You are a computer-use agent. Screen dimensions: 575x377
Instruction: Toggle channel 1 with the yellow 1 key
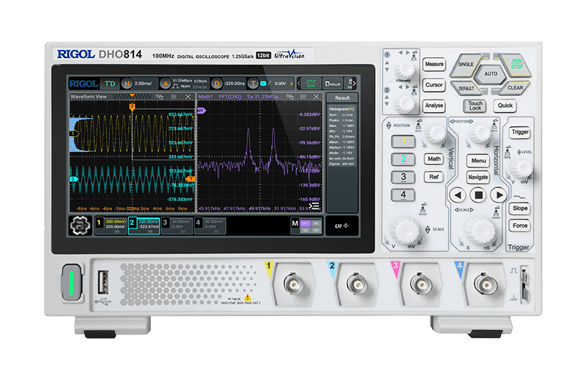coord(403,142)
